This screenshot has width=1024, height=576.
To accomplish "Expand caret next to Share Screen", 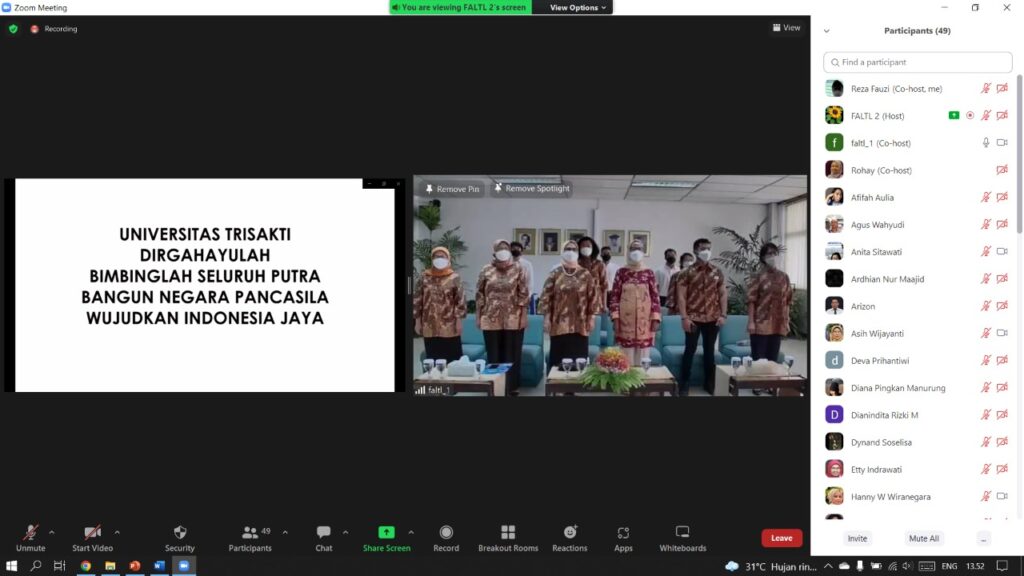I will point(411,532).
